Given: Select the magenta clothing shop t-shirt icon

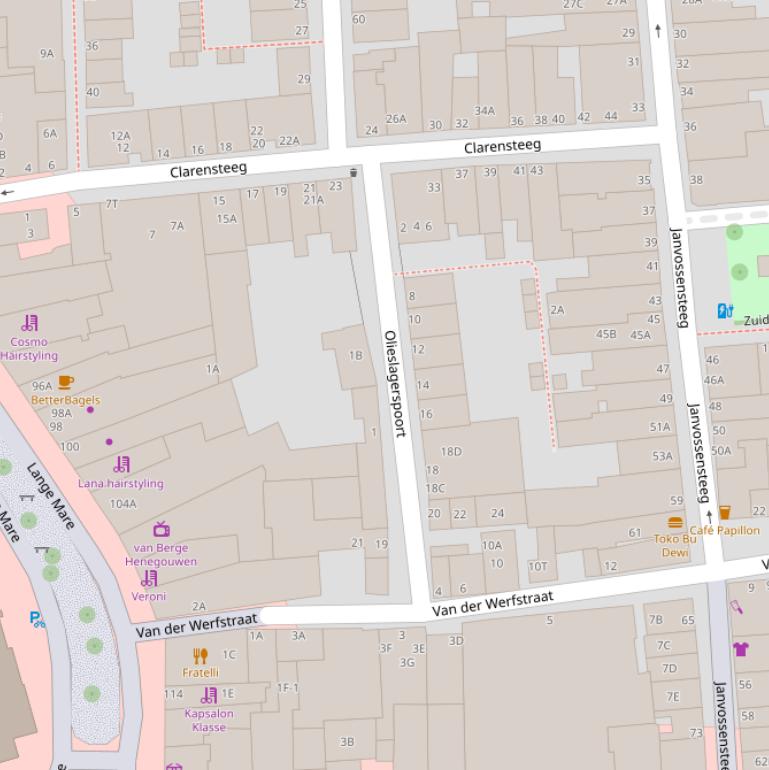Looking at the screenshot, I should pos(740,649).
